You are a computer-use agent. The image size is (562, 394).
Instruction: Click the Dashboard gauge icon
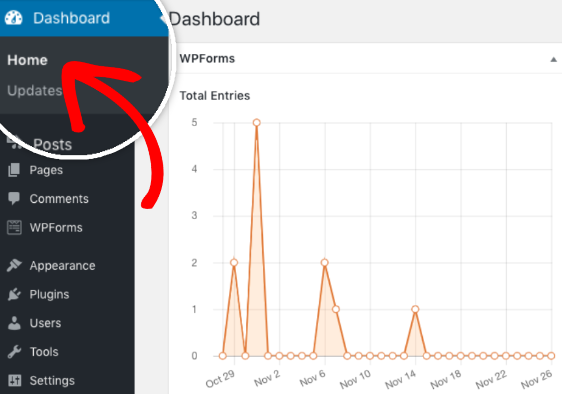coord(13,18)
